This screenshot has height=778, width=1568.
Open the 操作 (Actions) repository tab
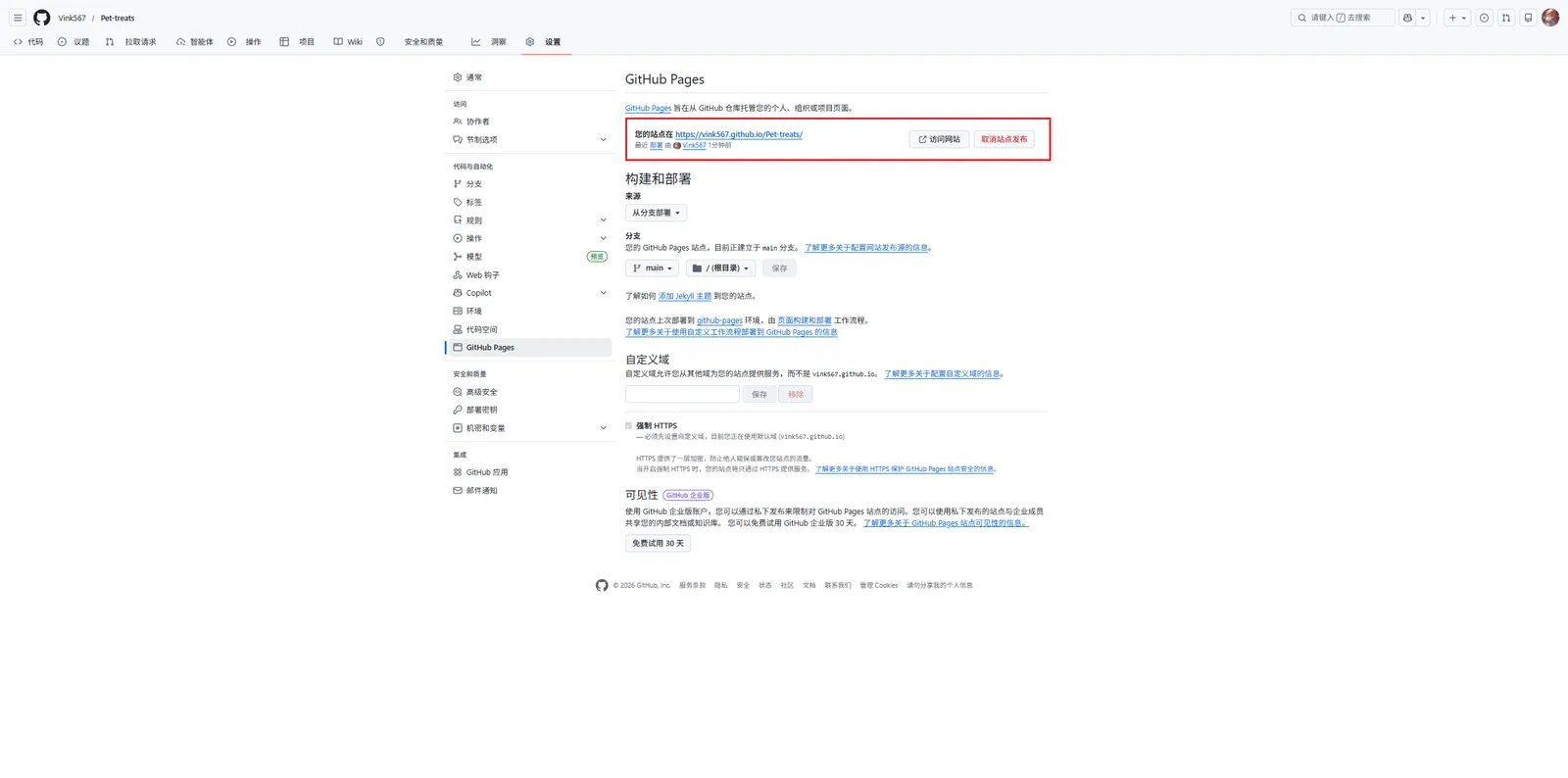point(245,42)
